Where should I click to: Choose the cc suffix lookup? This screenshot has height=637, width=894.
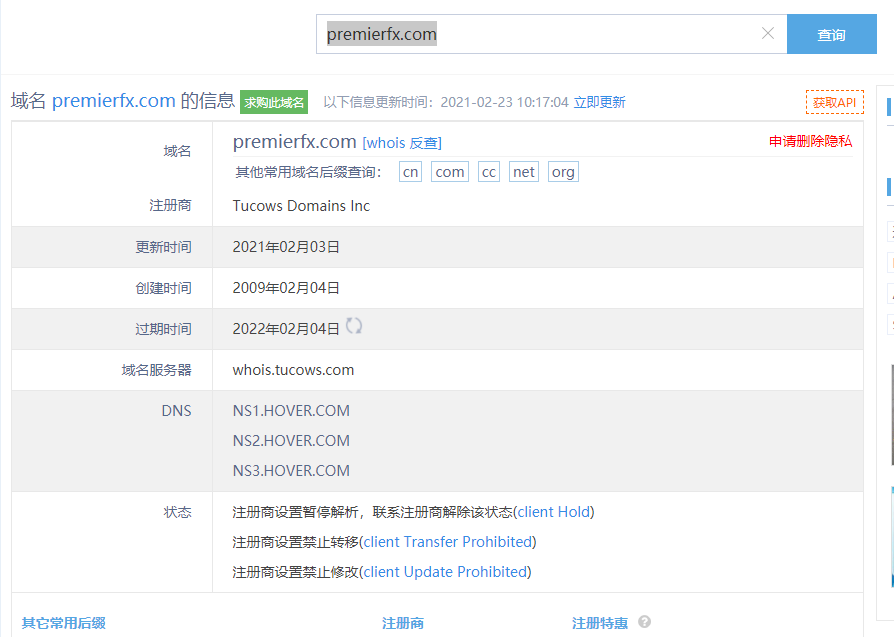click(x=488, y=172)
